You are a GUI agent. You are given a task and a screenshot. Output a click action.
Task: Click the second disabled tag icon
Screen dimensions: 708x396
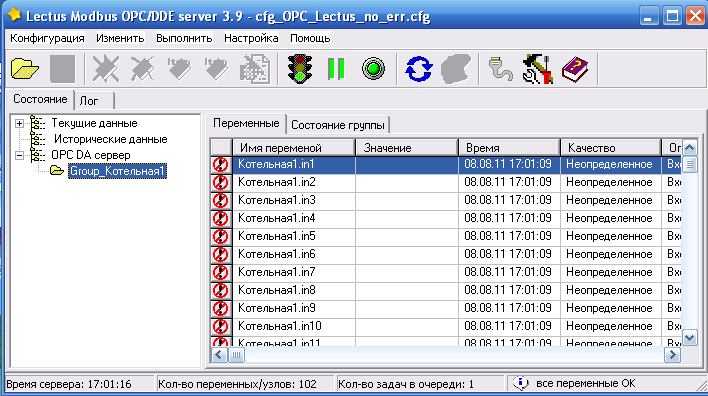[x=216, y=69]
